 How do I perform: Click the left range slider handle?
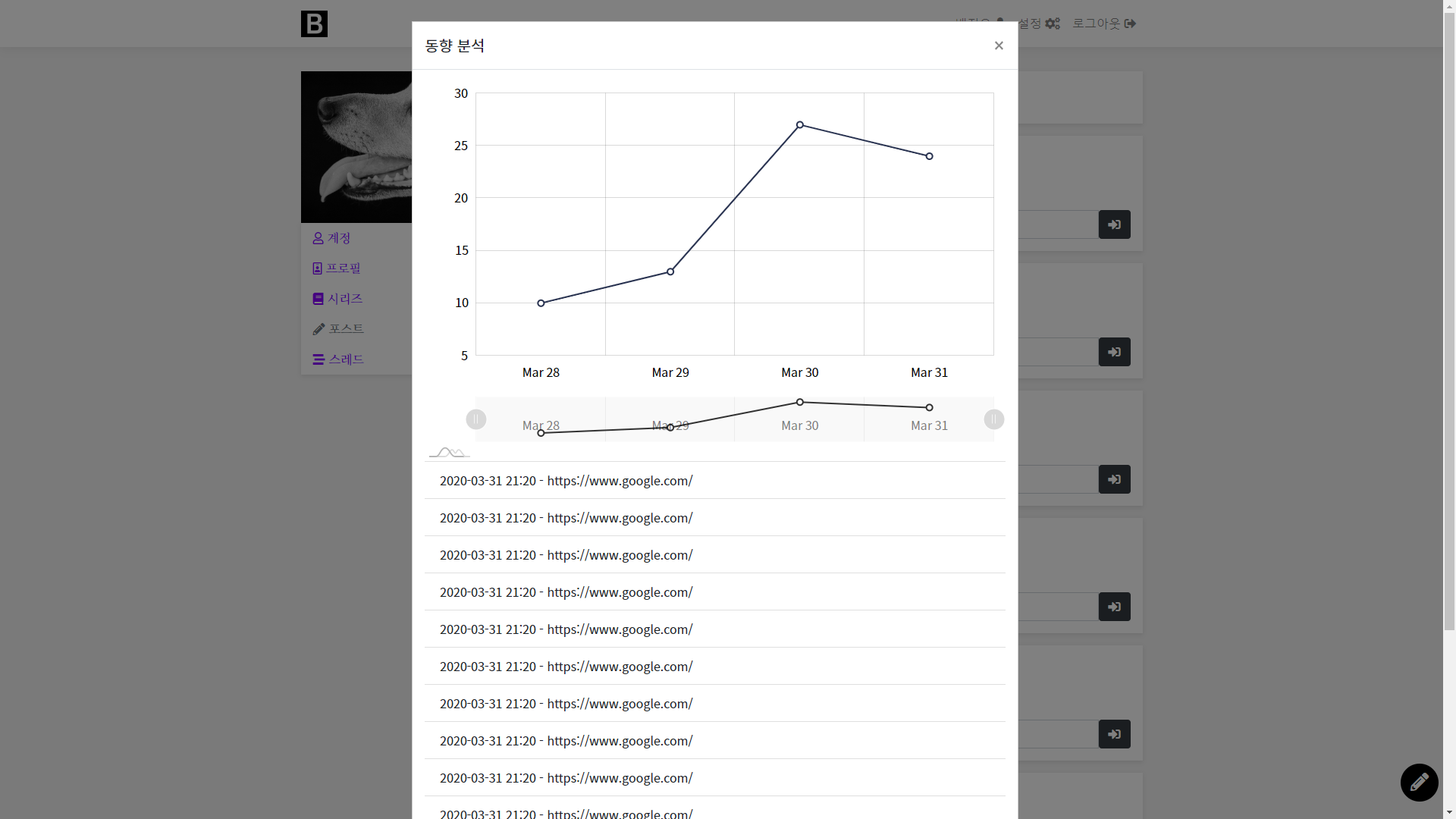tap(476, 419)
